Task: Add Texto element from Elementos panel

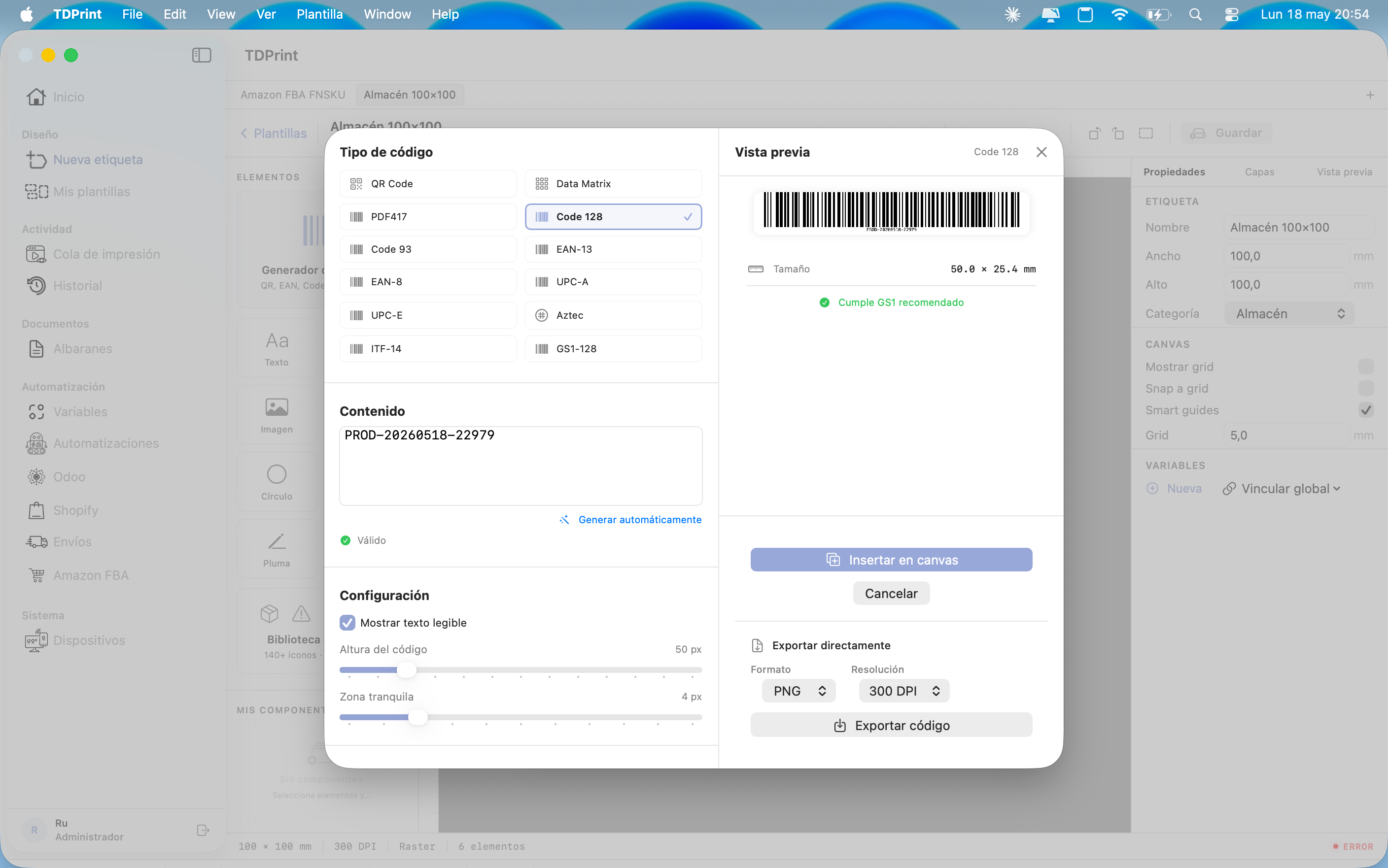Action: (x=277, y=348)
